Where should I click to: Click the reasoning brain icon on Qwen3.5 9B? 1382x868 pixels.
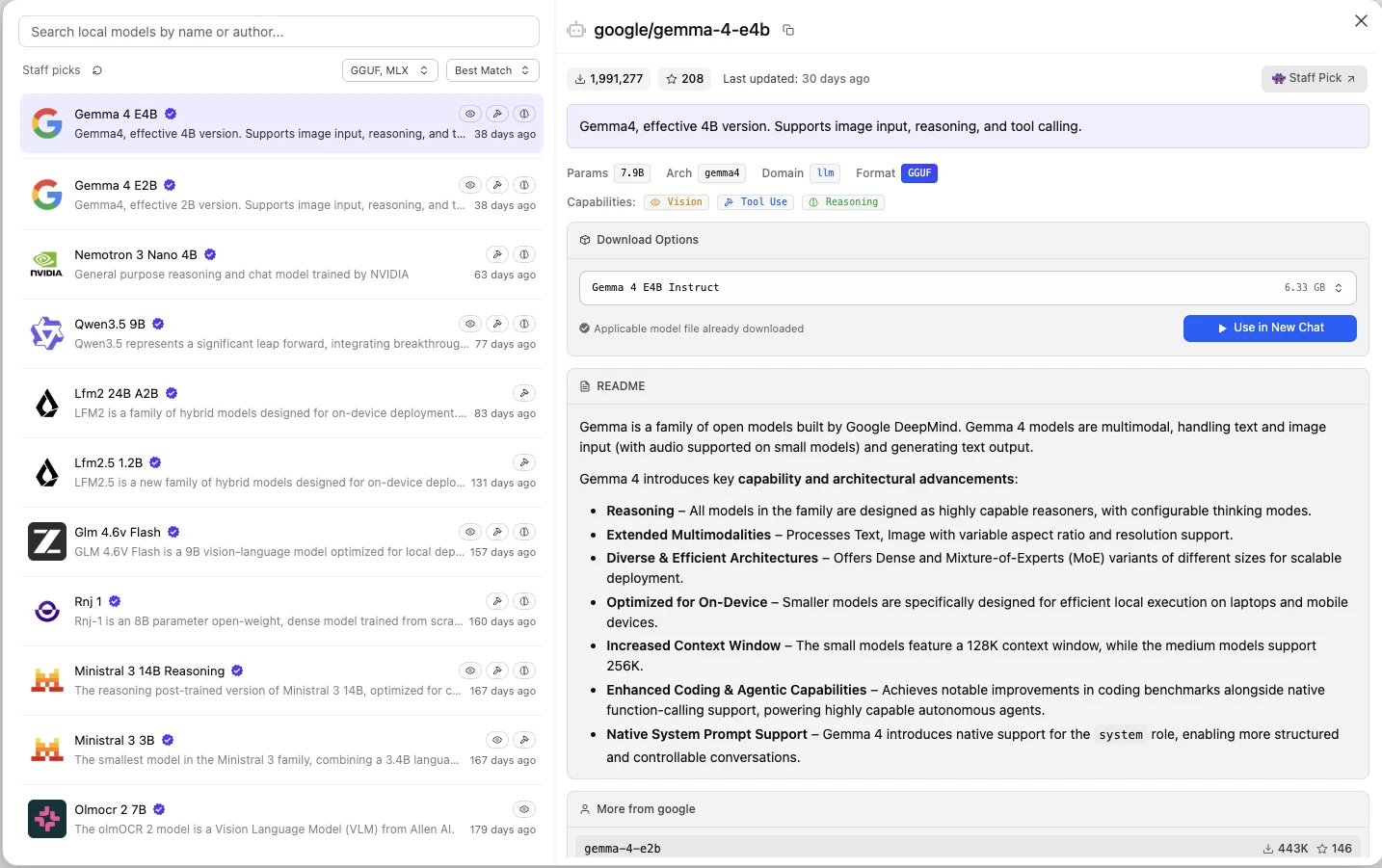click(524, 324)
